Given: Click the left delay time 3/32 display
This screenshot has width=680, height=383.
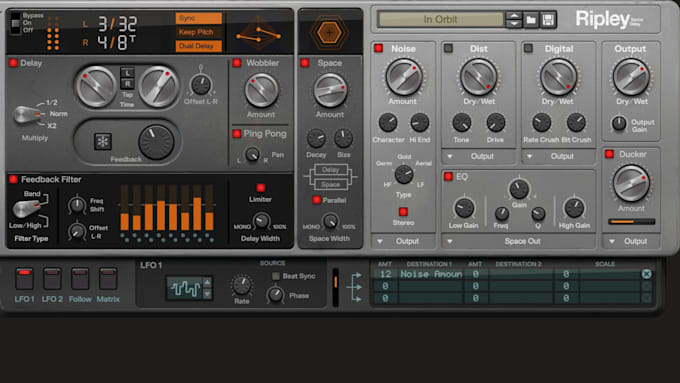Looking at the screenshot, I should click(x=117, y=24).
